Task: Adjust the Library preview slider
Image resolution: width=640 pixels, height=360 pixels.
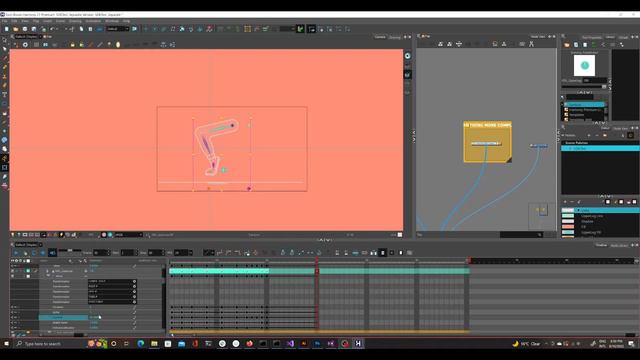Action: tap(584, 87)
